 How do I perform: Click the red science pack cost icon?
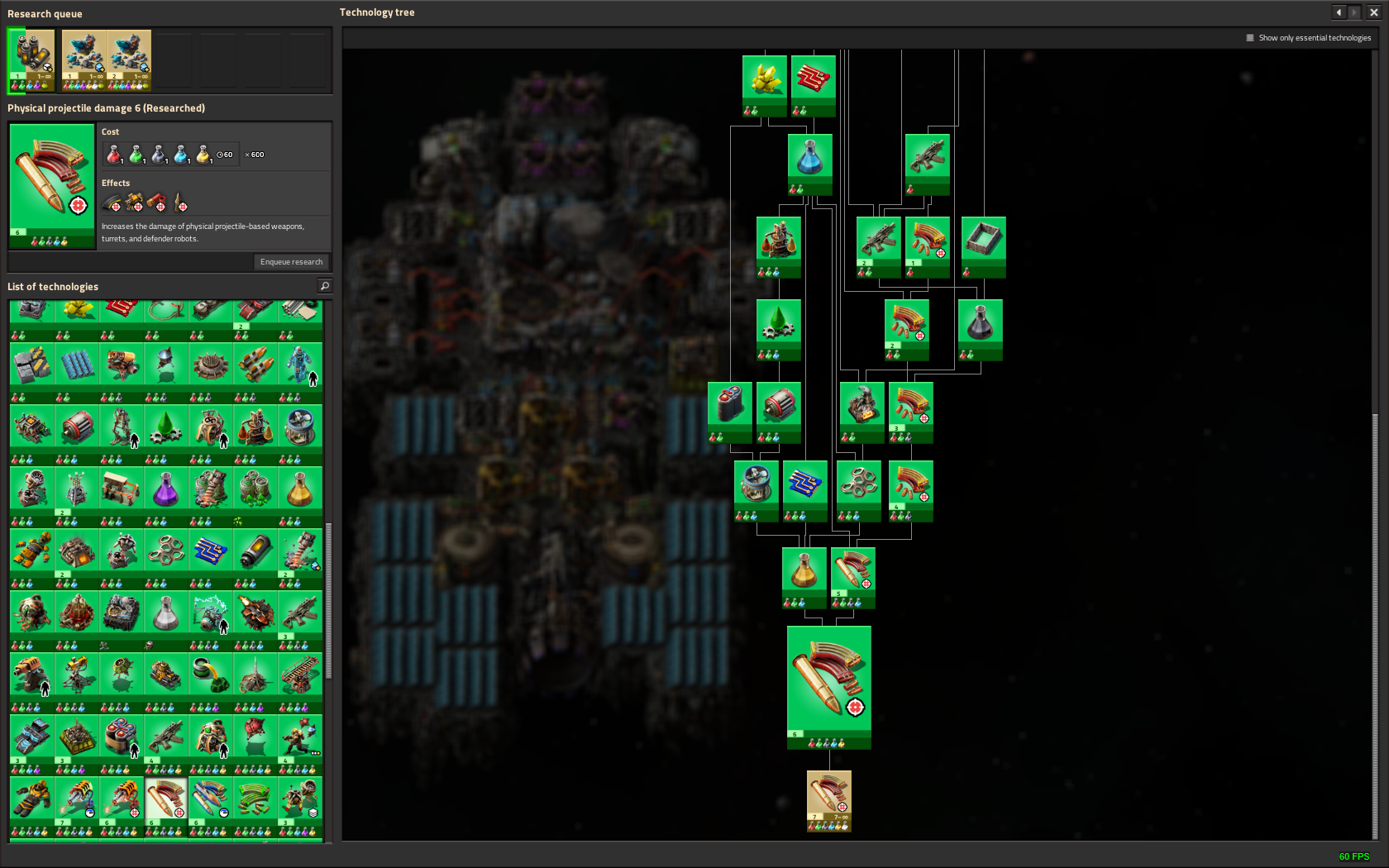click(114, 155)
